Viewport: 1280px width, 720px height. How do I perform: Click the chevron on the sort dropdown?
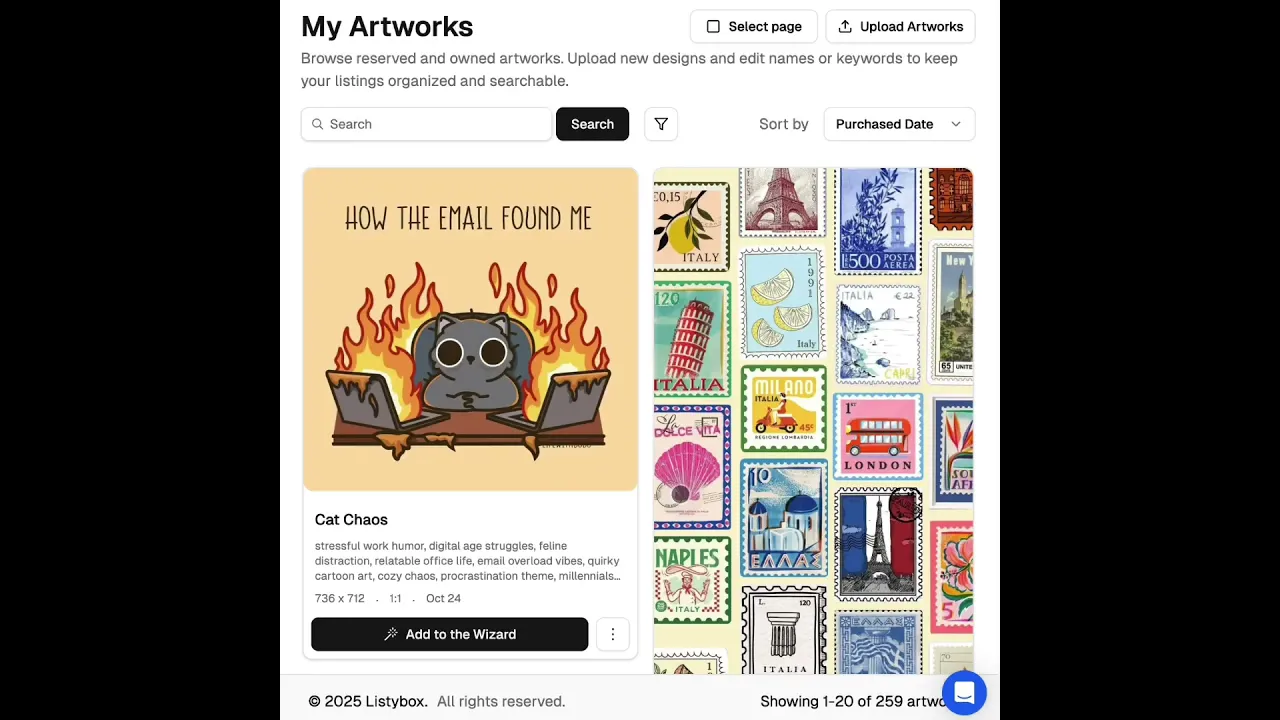pyautogui.click(x=956, y=124)
